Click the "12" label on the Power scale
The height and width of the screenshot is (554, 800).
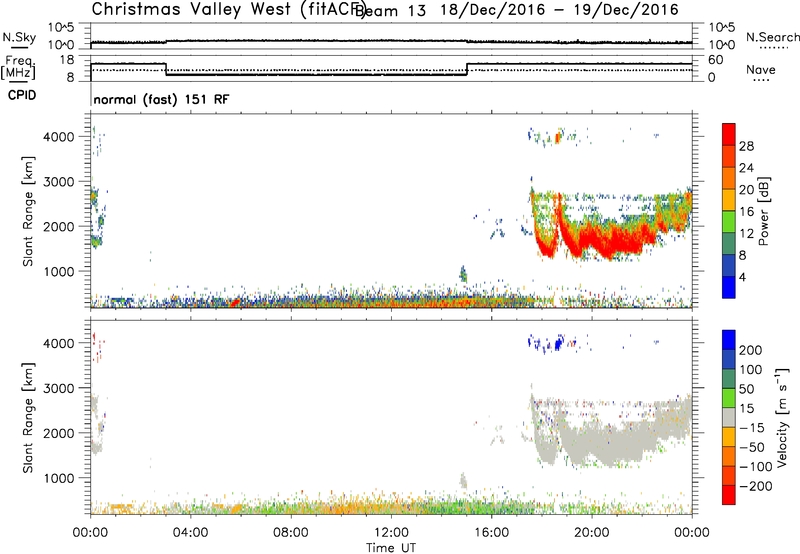tap(746, 234)
